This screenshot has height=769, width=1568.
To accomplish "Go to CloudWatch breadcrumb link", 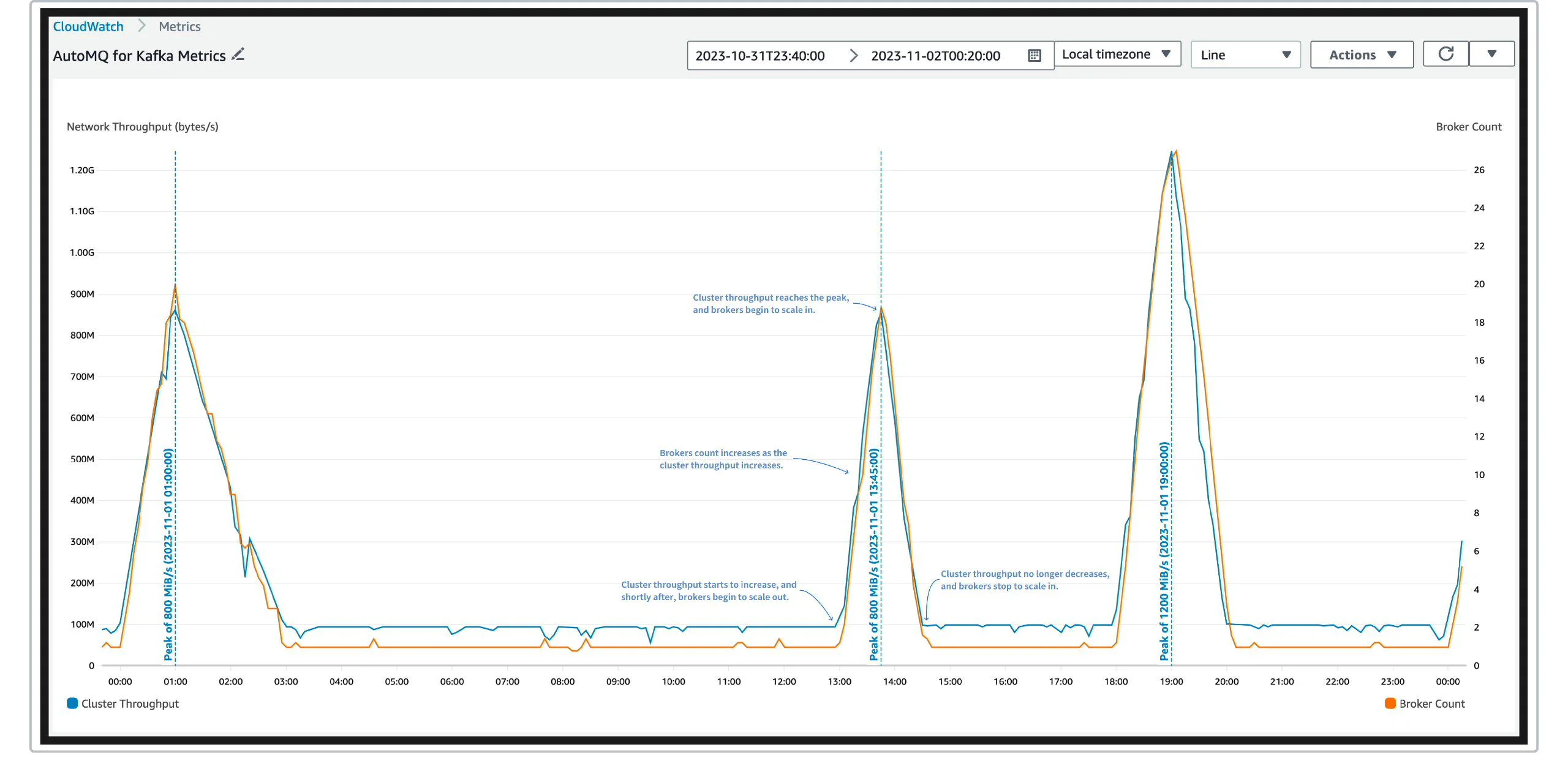I will (x=88, y=26).
